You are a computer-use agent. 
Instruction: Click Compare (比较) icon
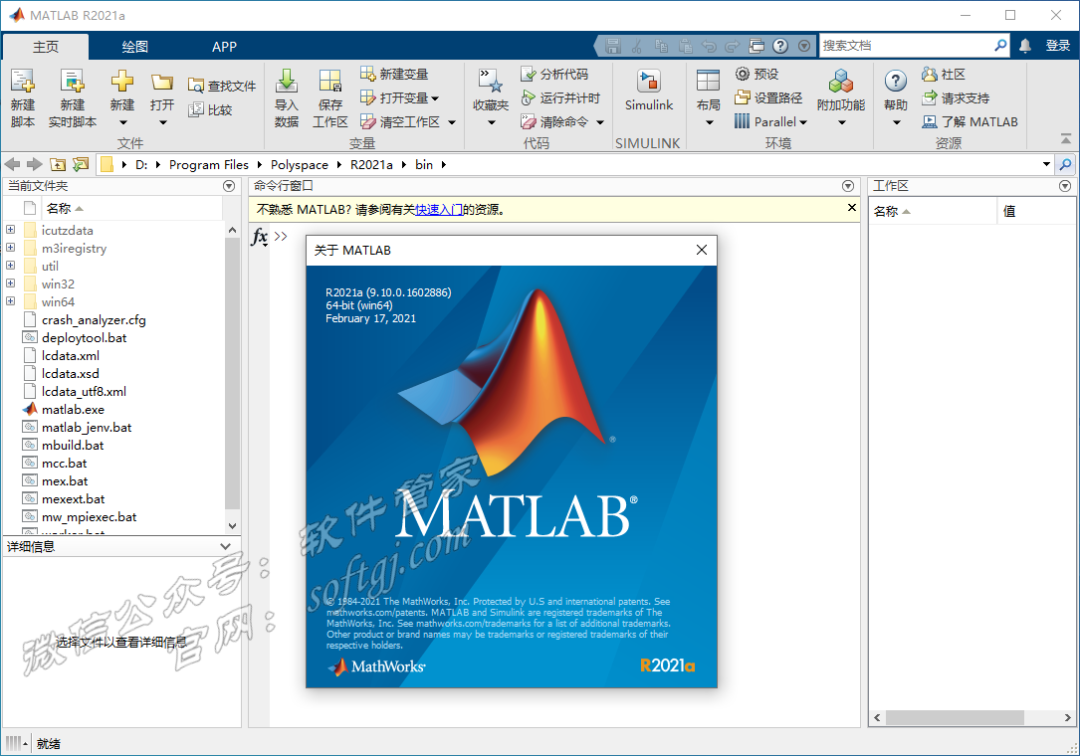(196, 109)
